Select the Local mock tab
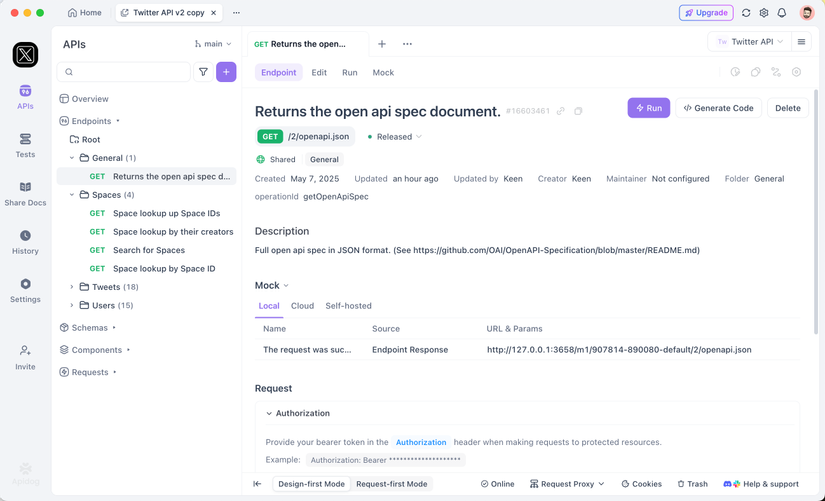Screen dimensions: 825x501 pyautogui.click(x=269, y=306)
